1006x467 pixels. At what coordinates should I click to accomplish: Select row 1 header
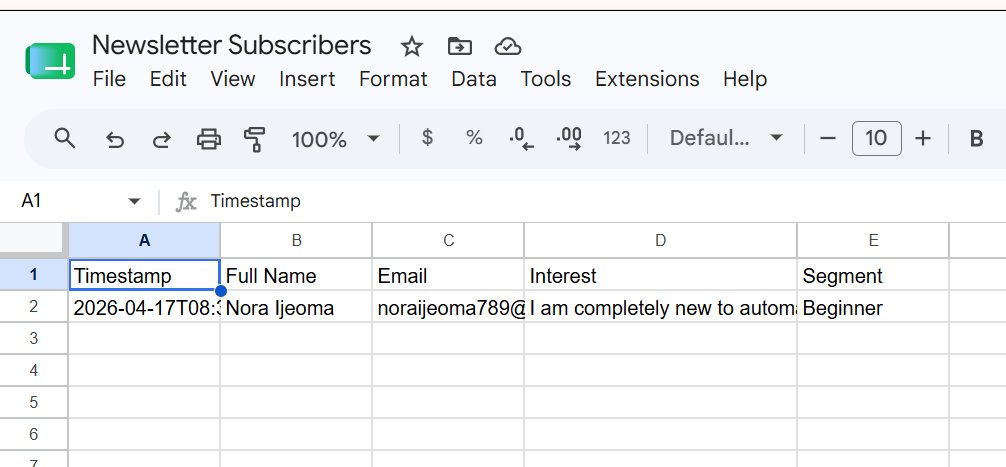33,275
